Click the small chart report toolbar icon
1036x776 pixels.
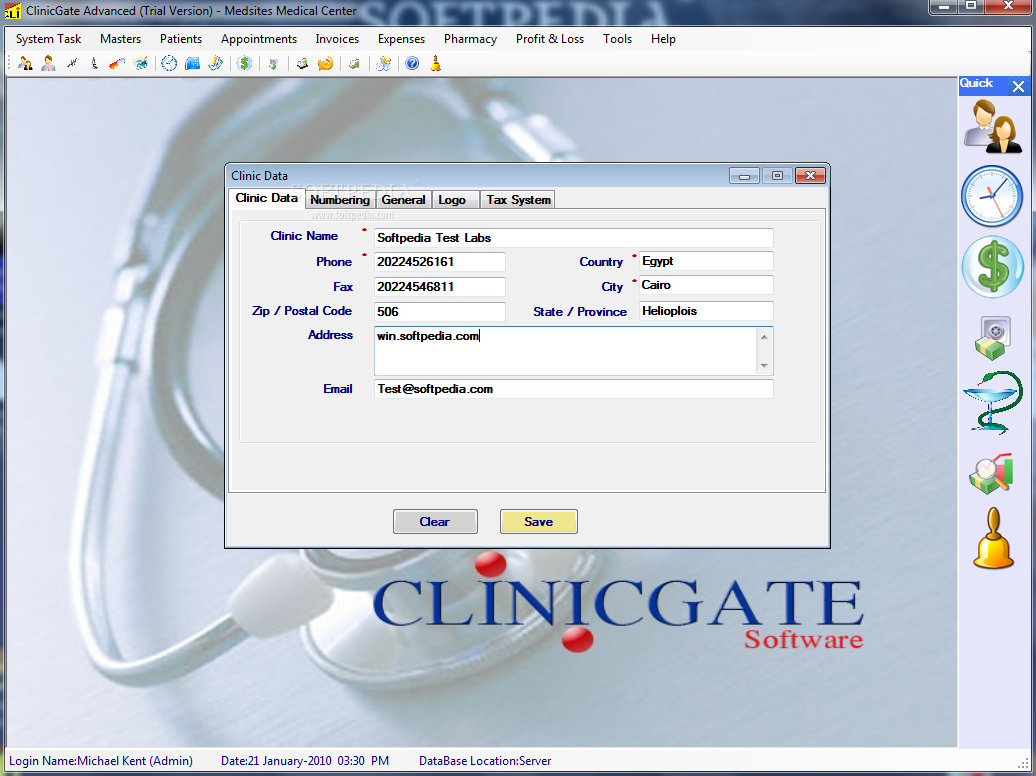pos(354,63)
